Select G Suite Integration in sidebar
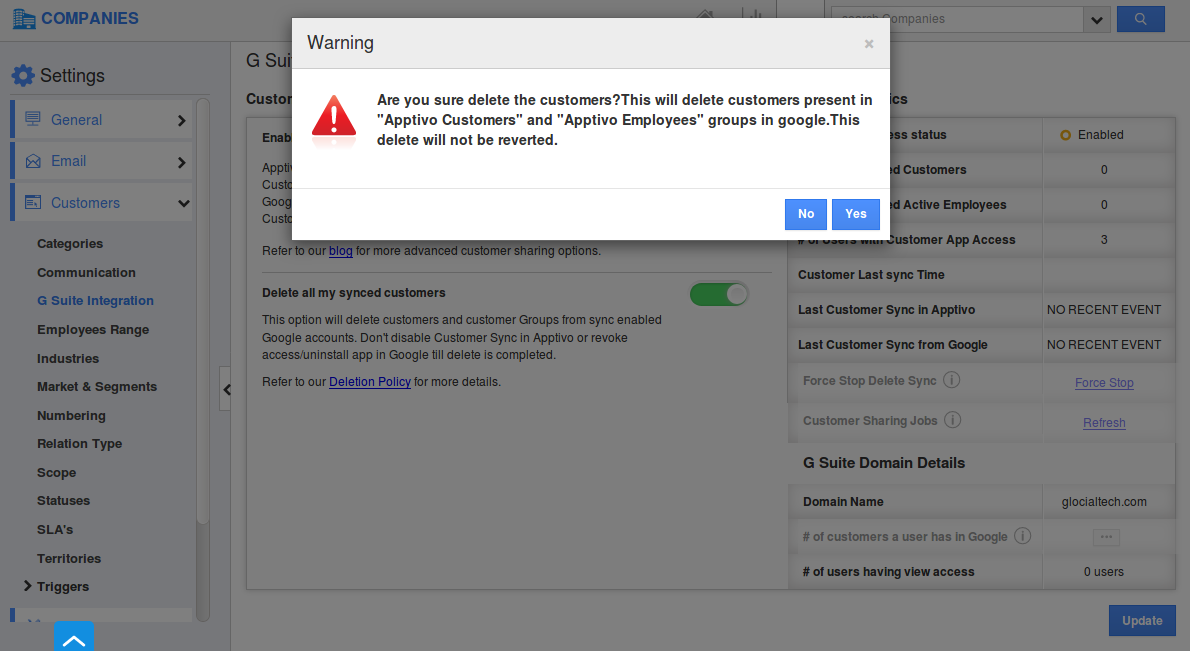 pos(96,300)
